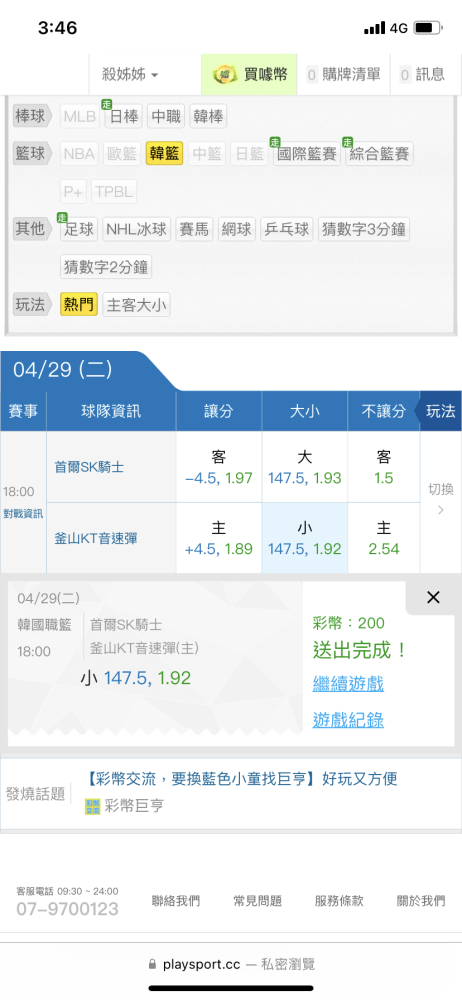Tap the battery icon in status bar
Viewport: 462px width, 1000px height.
tap(428, 28)
